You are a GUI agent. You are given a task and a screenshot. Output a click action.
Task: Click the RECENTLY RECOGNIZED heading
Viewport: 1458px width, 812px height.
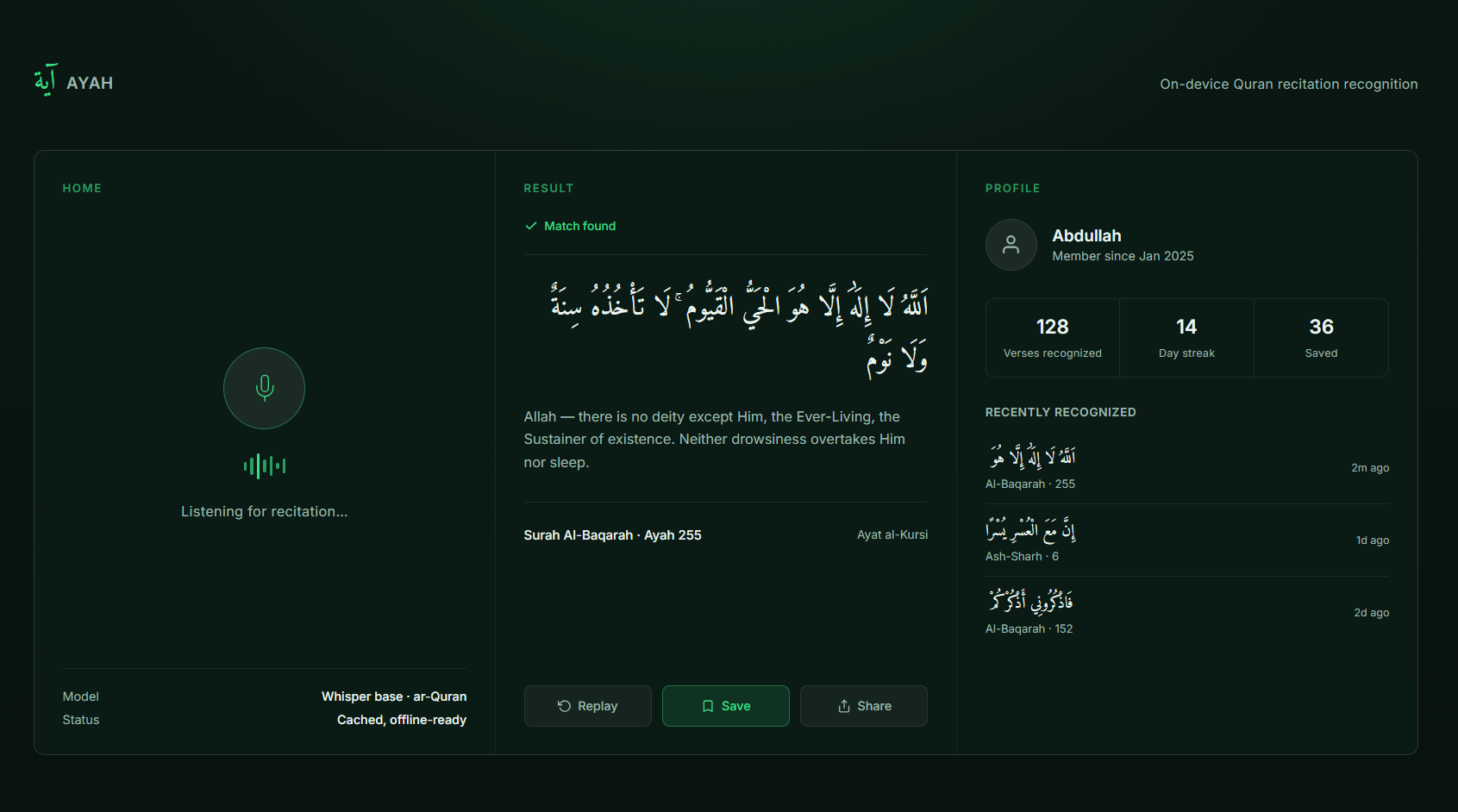[x=1061, y=412]
